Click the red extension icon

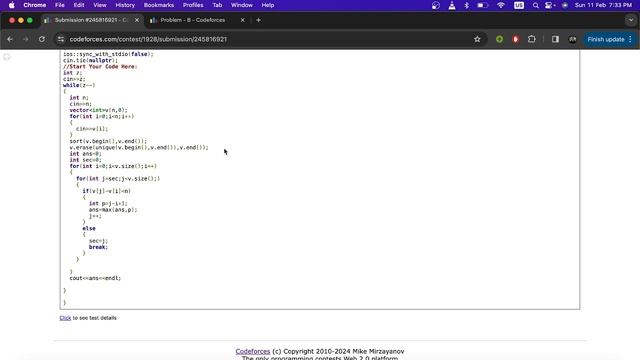(516, 39)
